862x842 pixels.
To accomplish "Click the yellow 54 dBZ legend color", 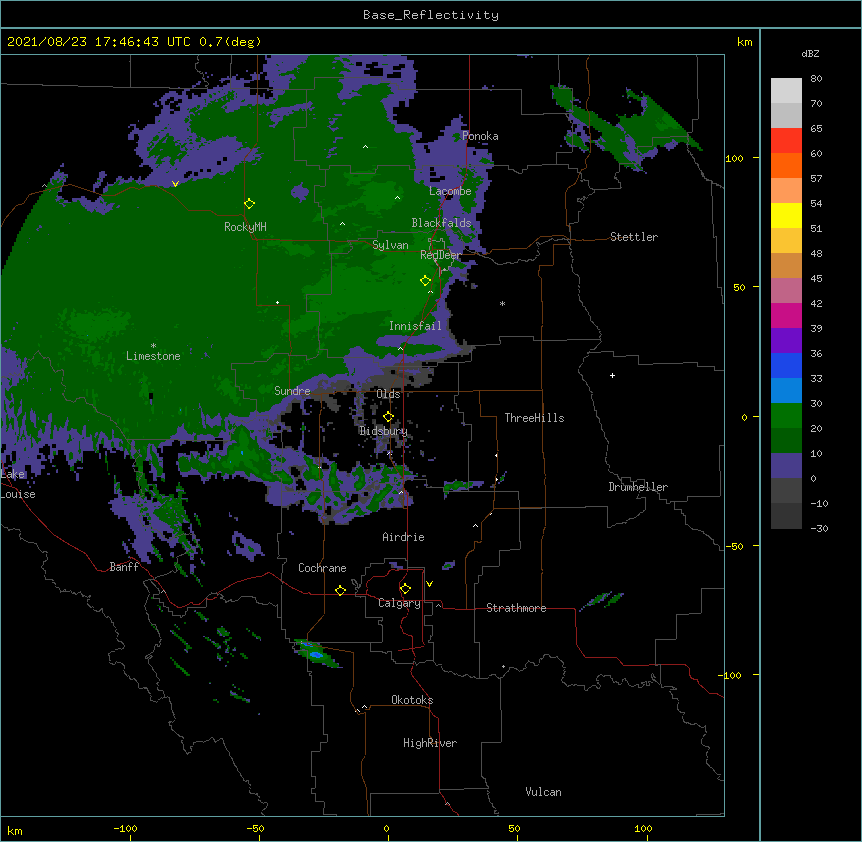I will [786, 216].
